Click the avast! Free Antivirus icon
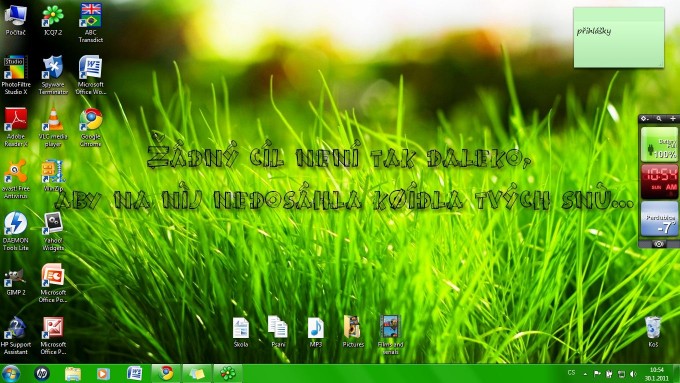 [16, 179]
